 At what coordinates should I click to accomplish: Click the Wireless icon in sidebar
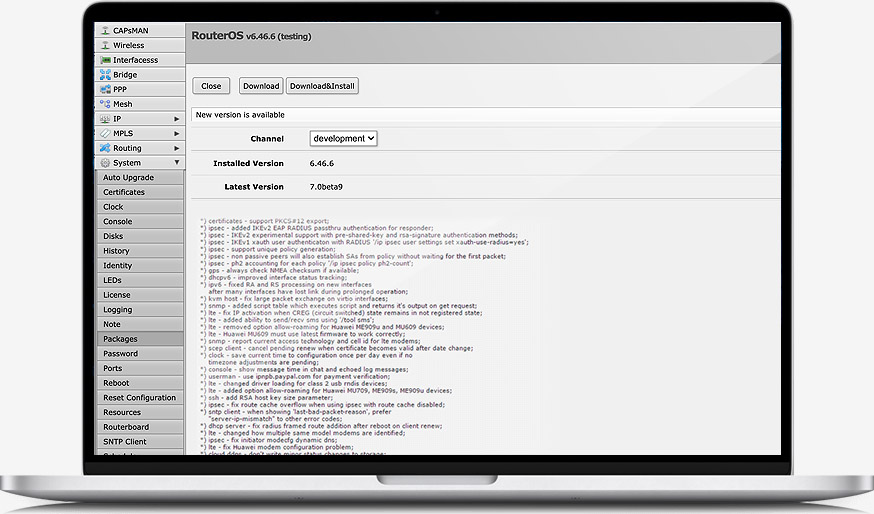105,45
